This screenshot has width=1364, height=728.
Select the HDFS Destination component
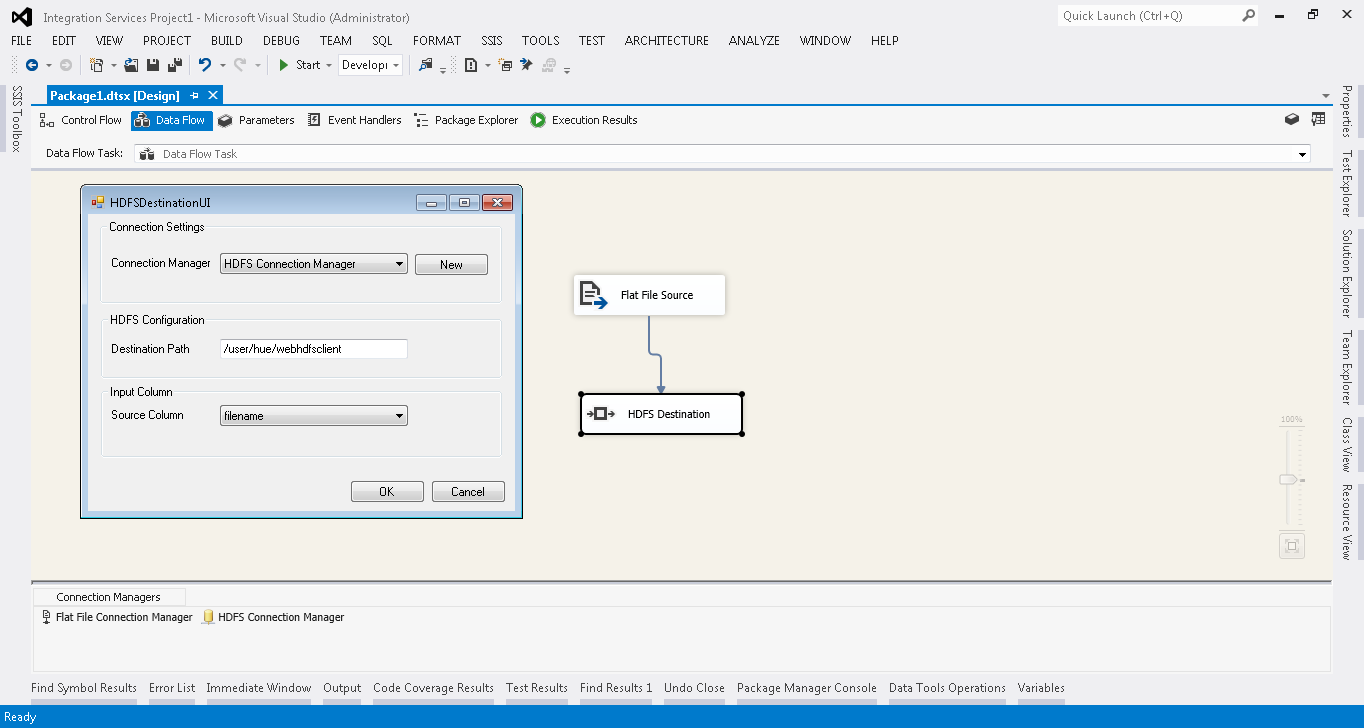pyautogui.click(x=661, y=414)
